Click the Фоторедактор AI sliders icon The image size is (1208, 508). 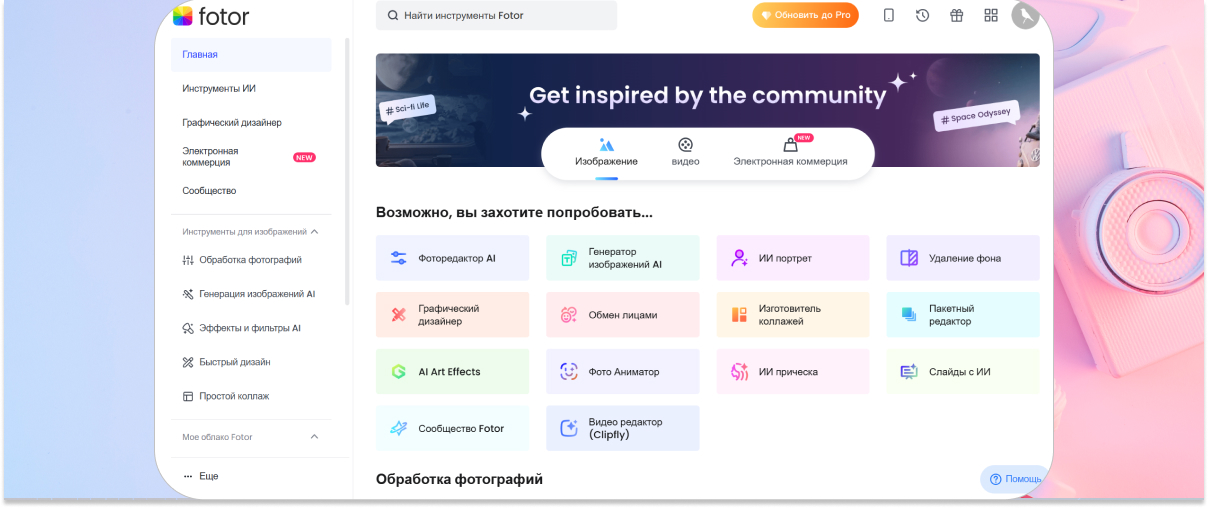click(x=399, y=258)
